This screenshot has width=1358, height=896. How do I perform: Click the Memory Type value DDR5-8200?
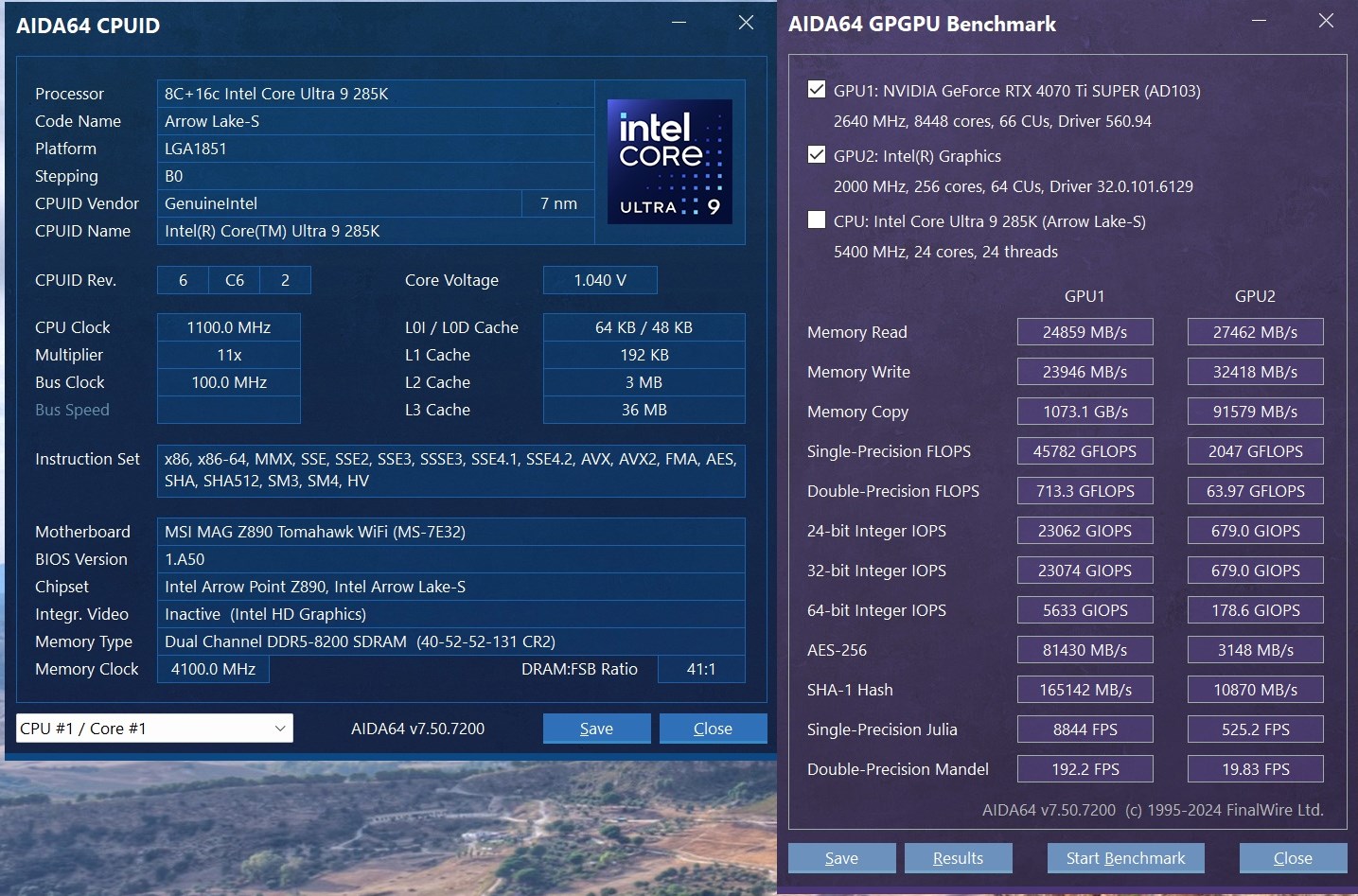coord(451,641)
